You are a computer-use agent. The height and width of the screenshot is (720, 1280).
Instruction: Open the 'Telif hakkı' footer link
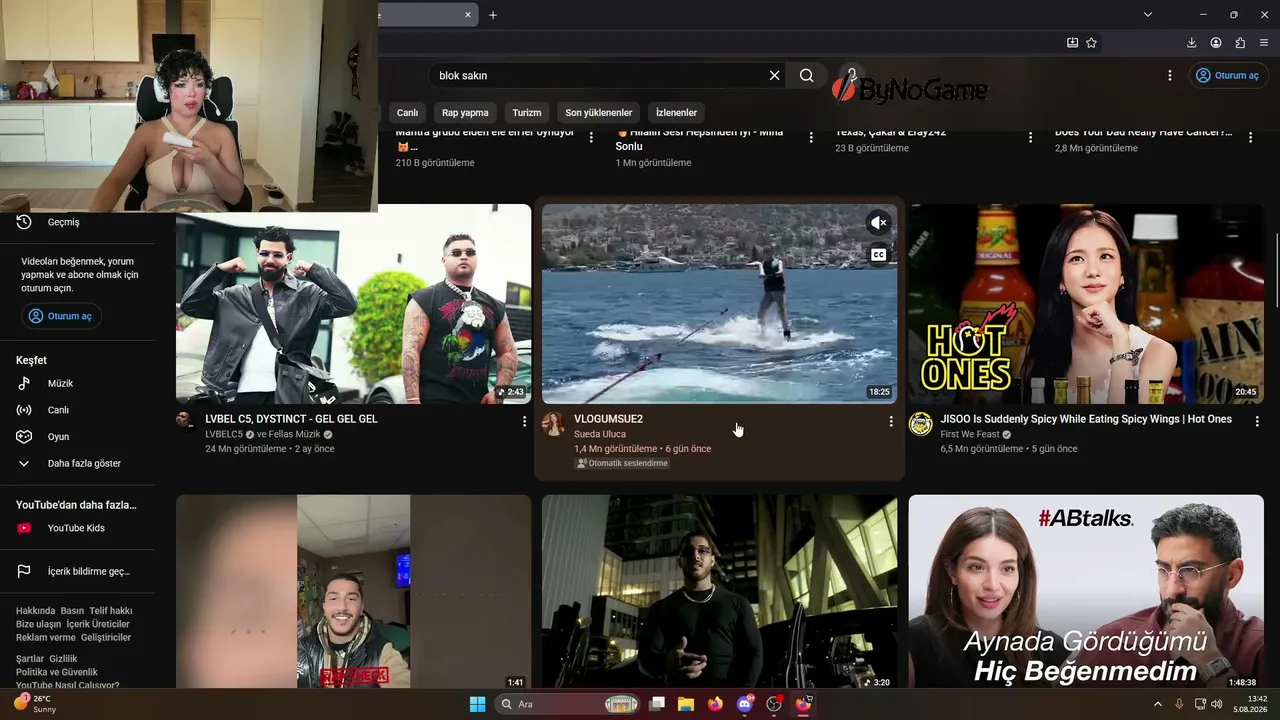click(x=110, y=611)
